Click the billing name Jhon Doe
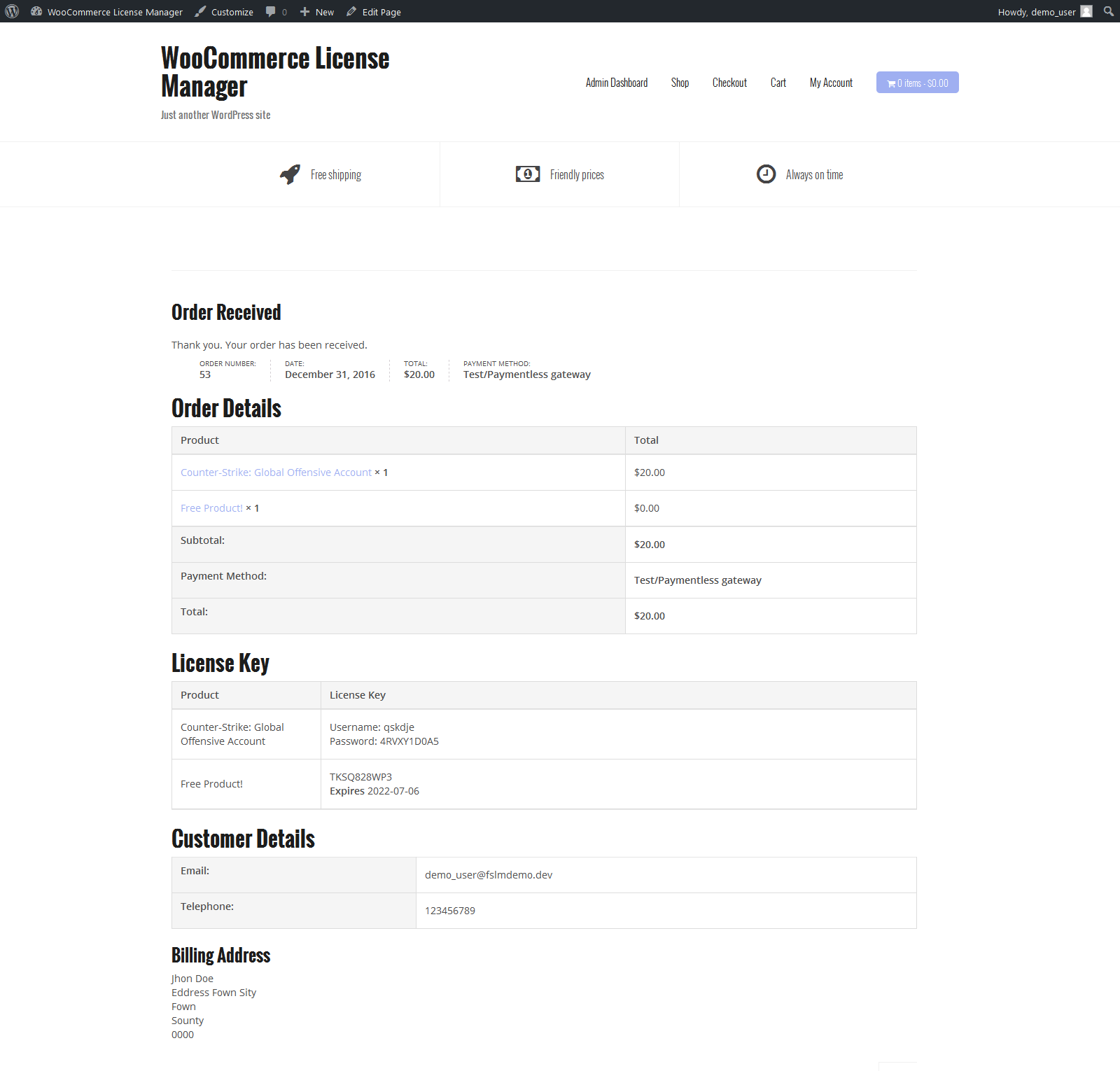 point(192,979)
